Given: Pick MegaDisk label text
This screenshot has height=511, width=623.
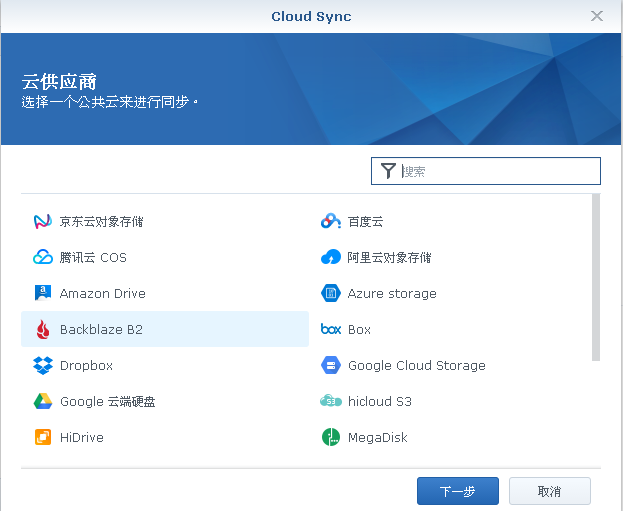Looking at the screenshot, I should tap(377, 437).
